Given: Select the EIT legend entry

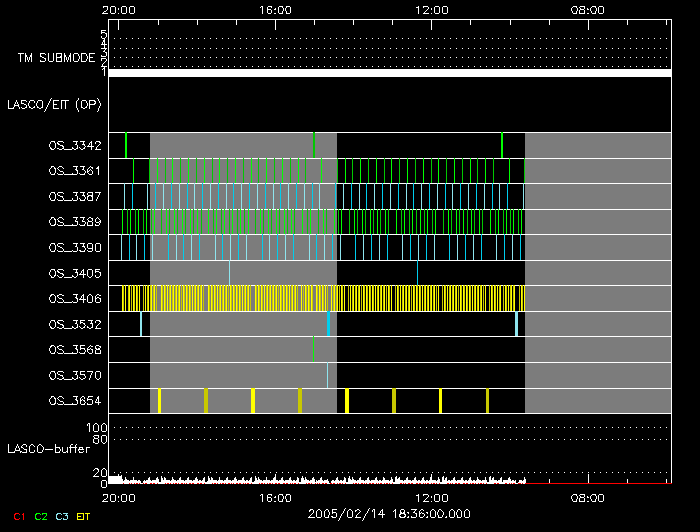Looking at the screenshot, I should pyautogui.click(x=84, y=516).
